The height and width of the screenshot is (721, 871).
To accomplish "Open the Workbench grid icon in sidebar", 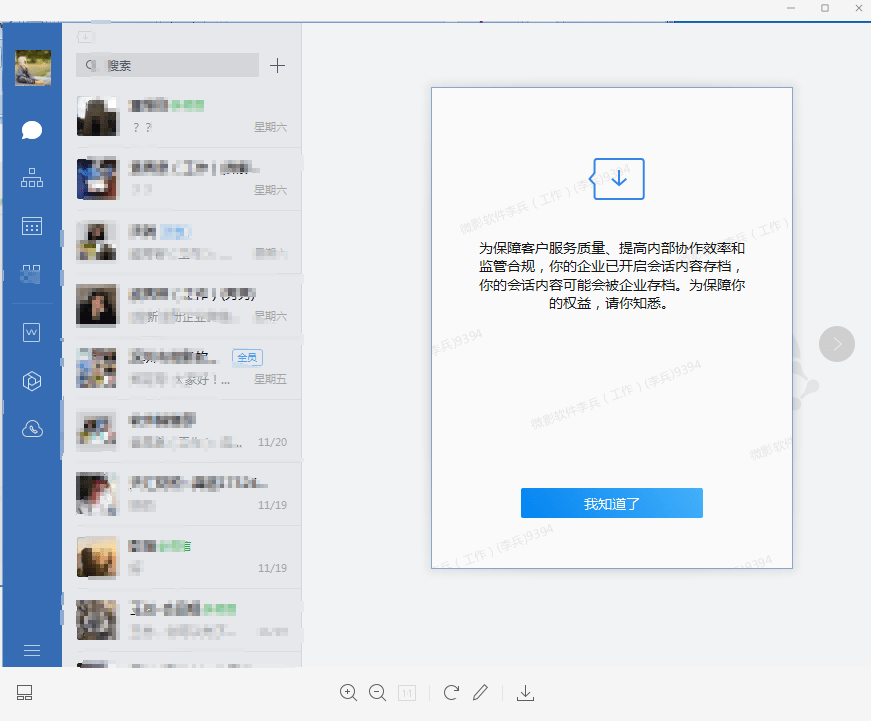I will pyautogui.click(x=31, y=274).
